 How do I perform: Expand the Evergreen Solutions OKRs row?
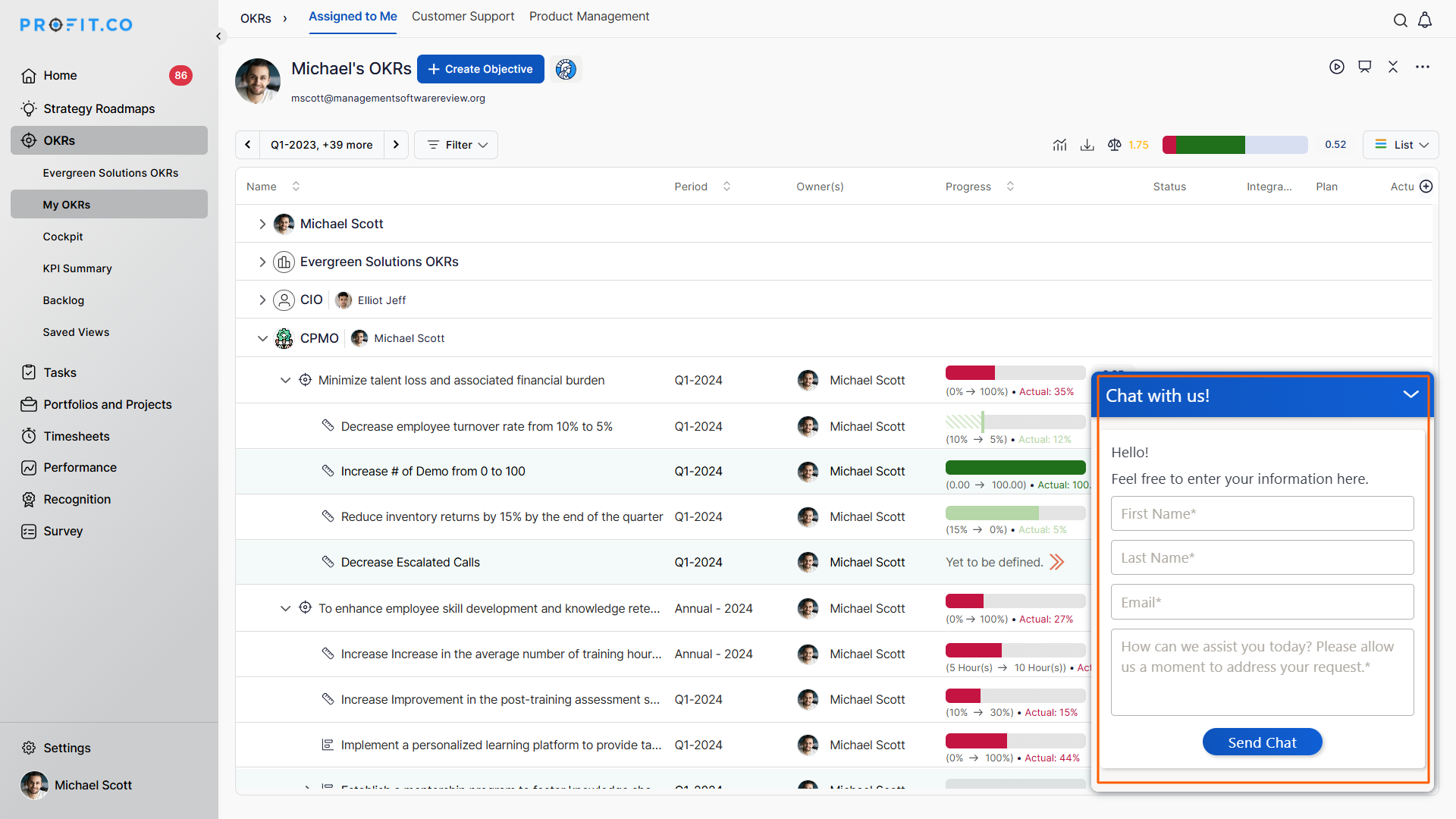(x=262, y=262)
